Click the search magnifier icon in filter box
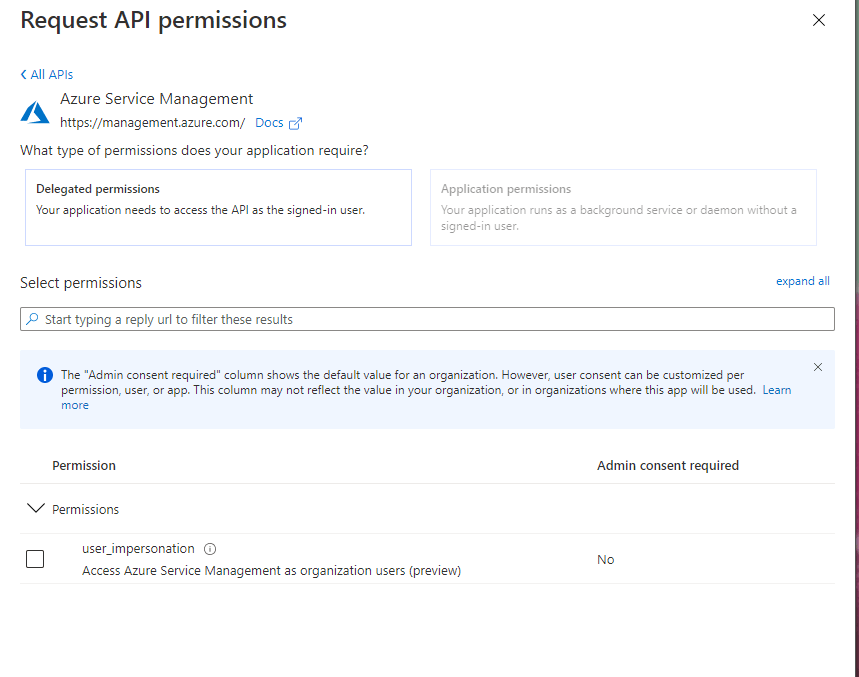Screen dimensions: 859x677 (x=33, y=319)
